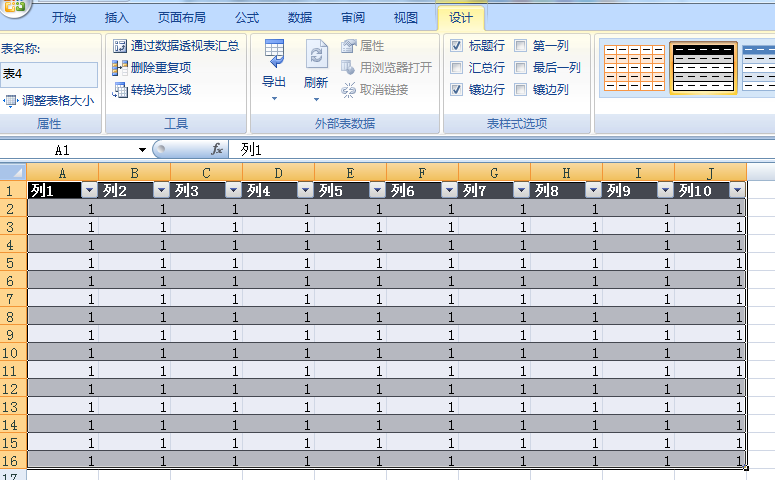This screenshot has width=775, height=480.
Task: Click Summarize with PivotTable icon (通过数据透视表汇总)
Action: (120, 46)
